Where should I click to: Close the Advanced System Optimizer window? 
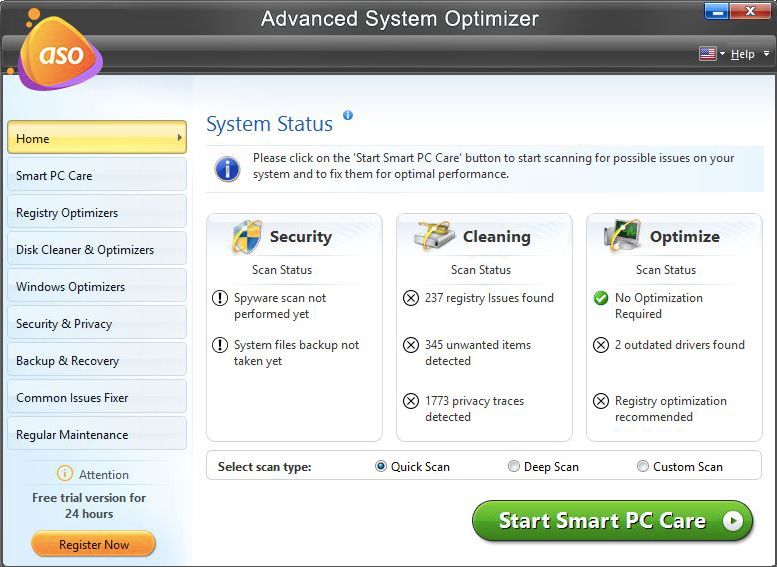750,11
